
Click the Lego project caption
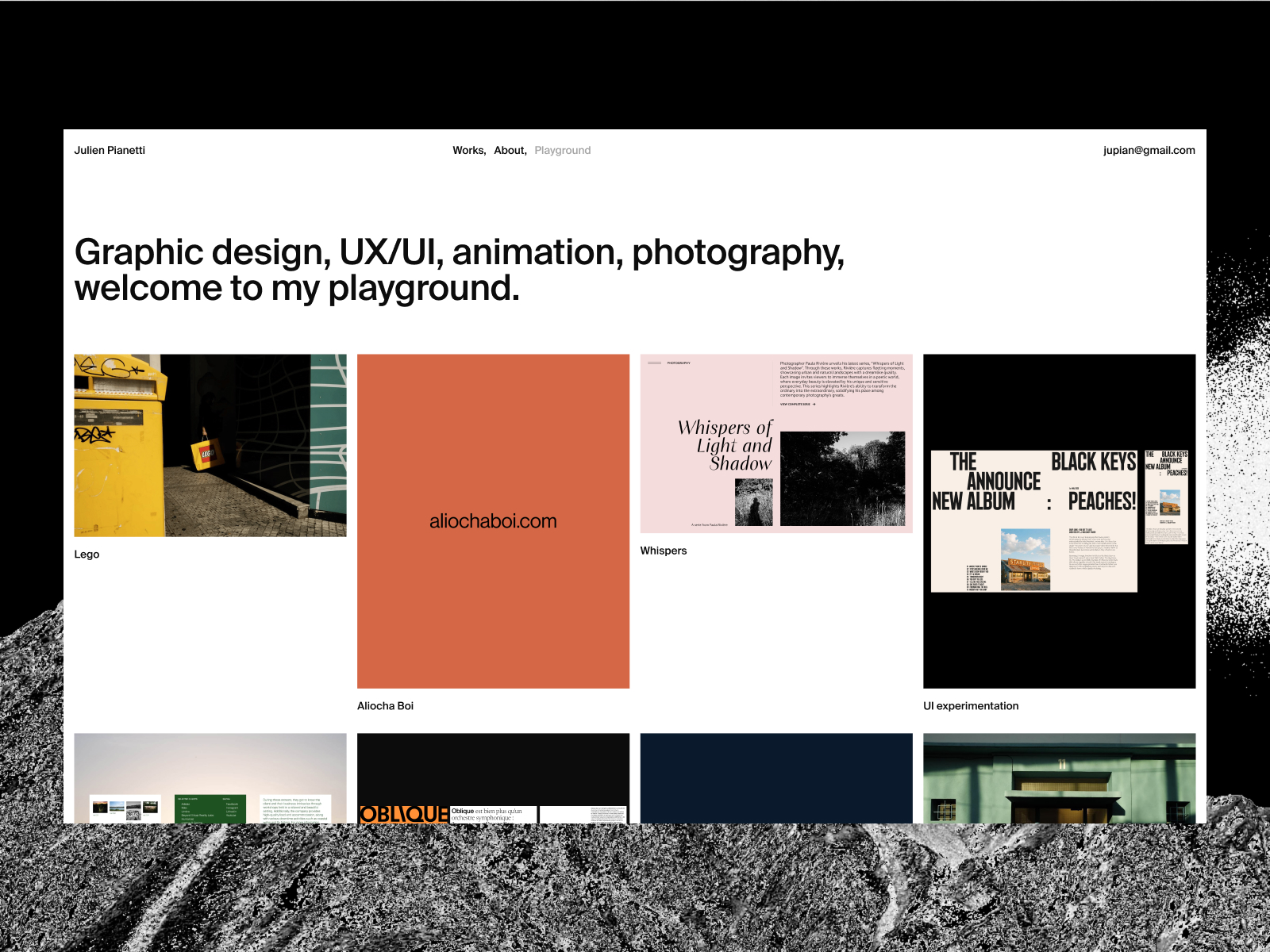[87, 554]
